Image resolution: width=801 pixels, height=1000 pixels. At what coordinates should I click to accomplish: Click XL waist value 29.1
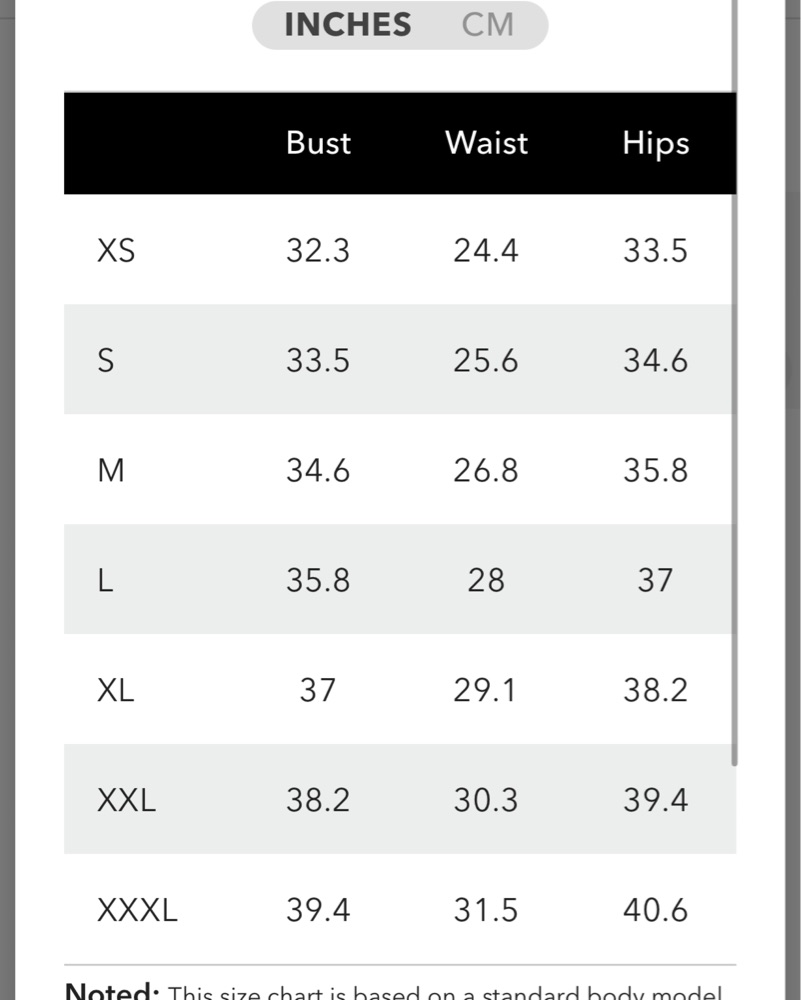click(486, 690)
